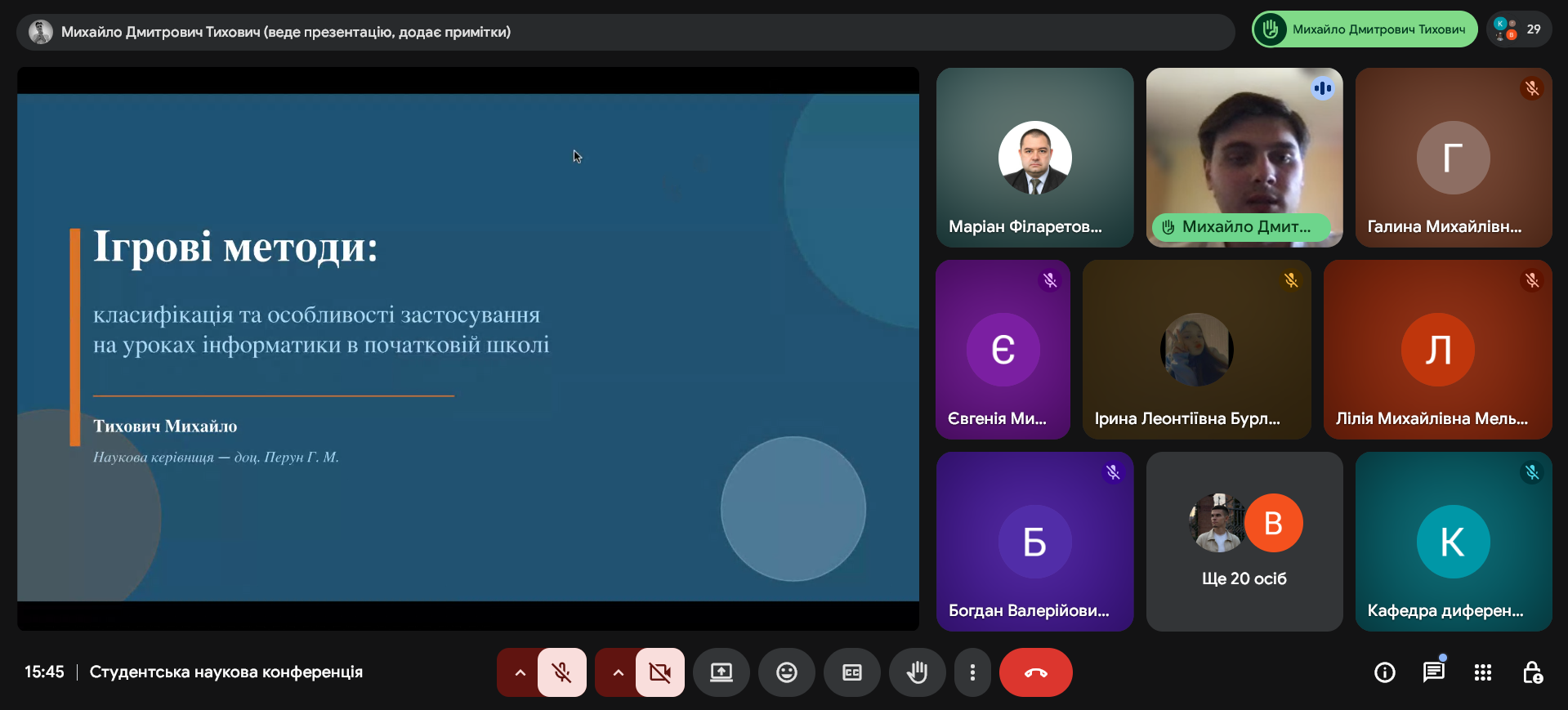Image resolution: width=1568 pixels, height=710 pixels.
Task: Click speaking indicator on Михайло's video tile
Action: pos(1323,88)
